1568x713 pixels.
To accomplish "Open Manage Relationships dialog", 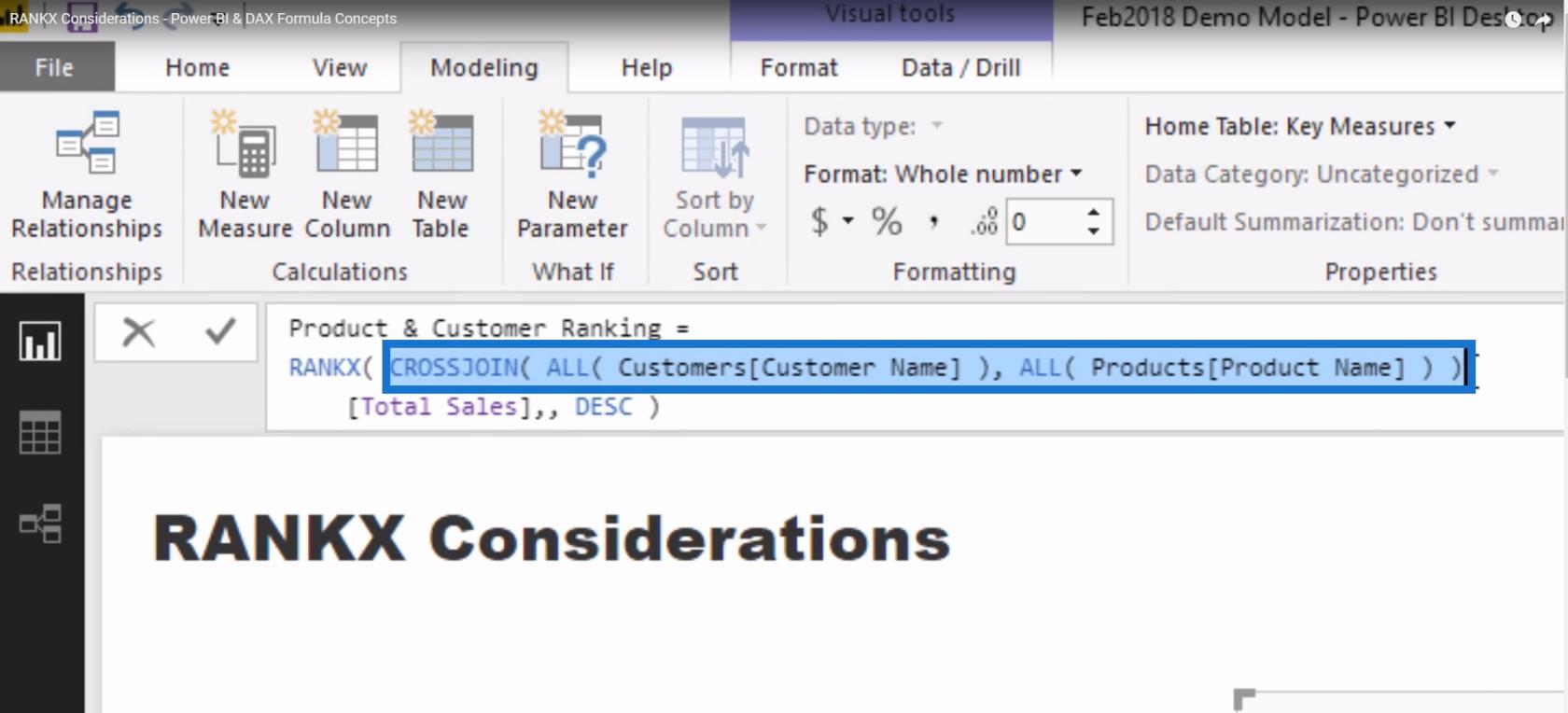I will (x=87, y=175).
